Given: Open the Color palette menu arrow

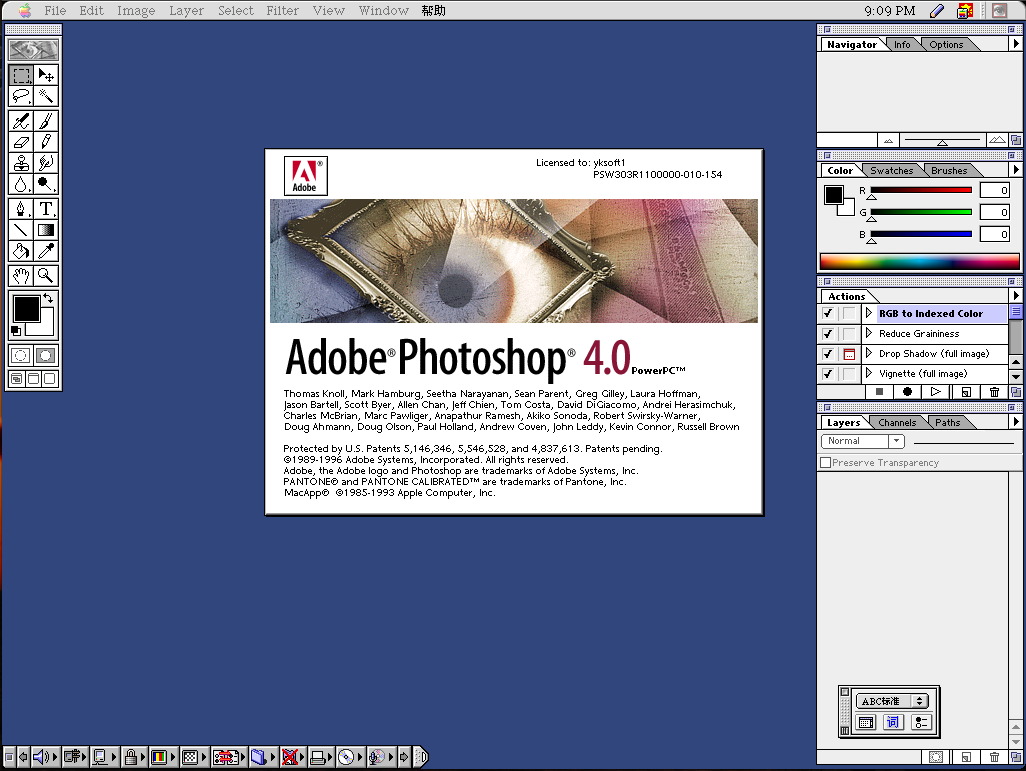Looking at the screenshot, I should (x=1016, y=170).
